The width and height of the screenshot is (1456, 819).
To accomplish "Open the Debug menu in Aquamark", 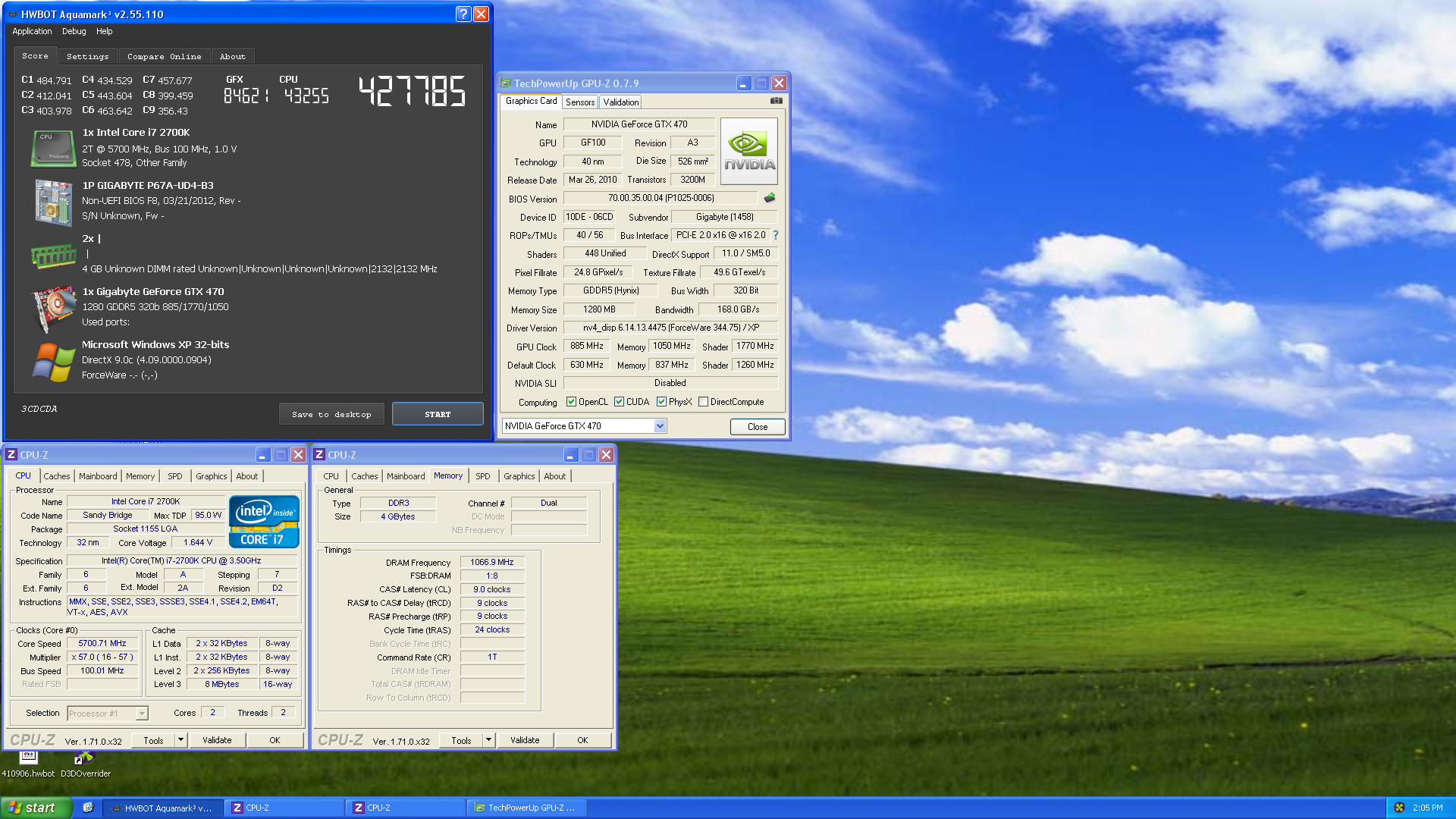I will 74,31.
